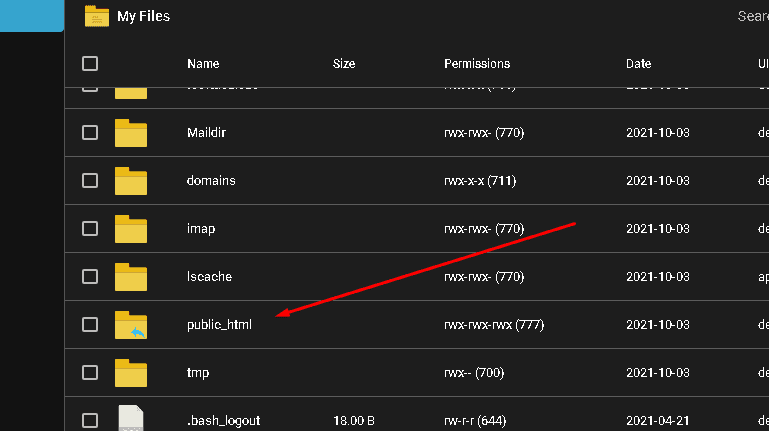Image resolution: width=769 pixels, height=431 pixels.
Task: Click the imap folder icon
Action: [130, 229]
